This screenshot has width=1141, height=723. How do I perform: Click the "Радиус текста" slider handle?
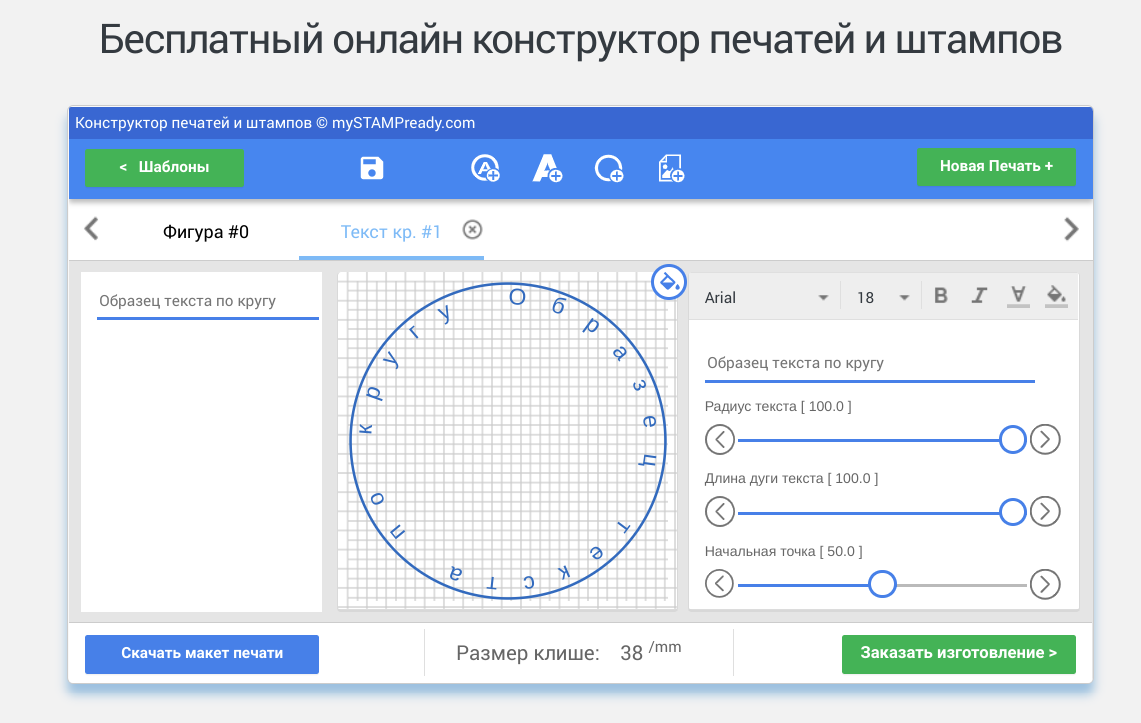[x=1012, y=439]
